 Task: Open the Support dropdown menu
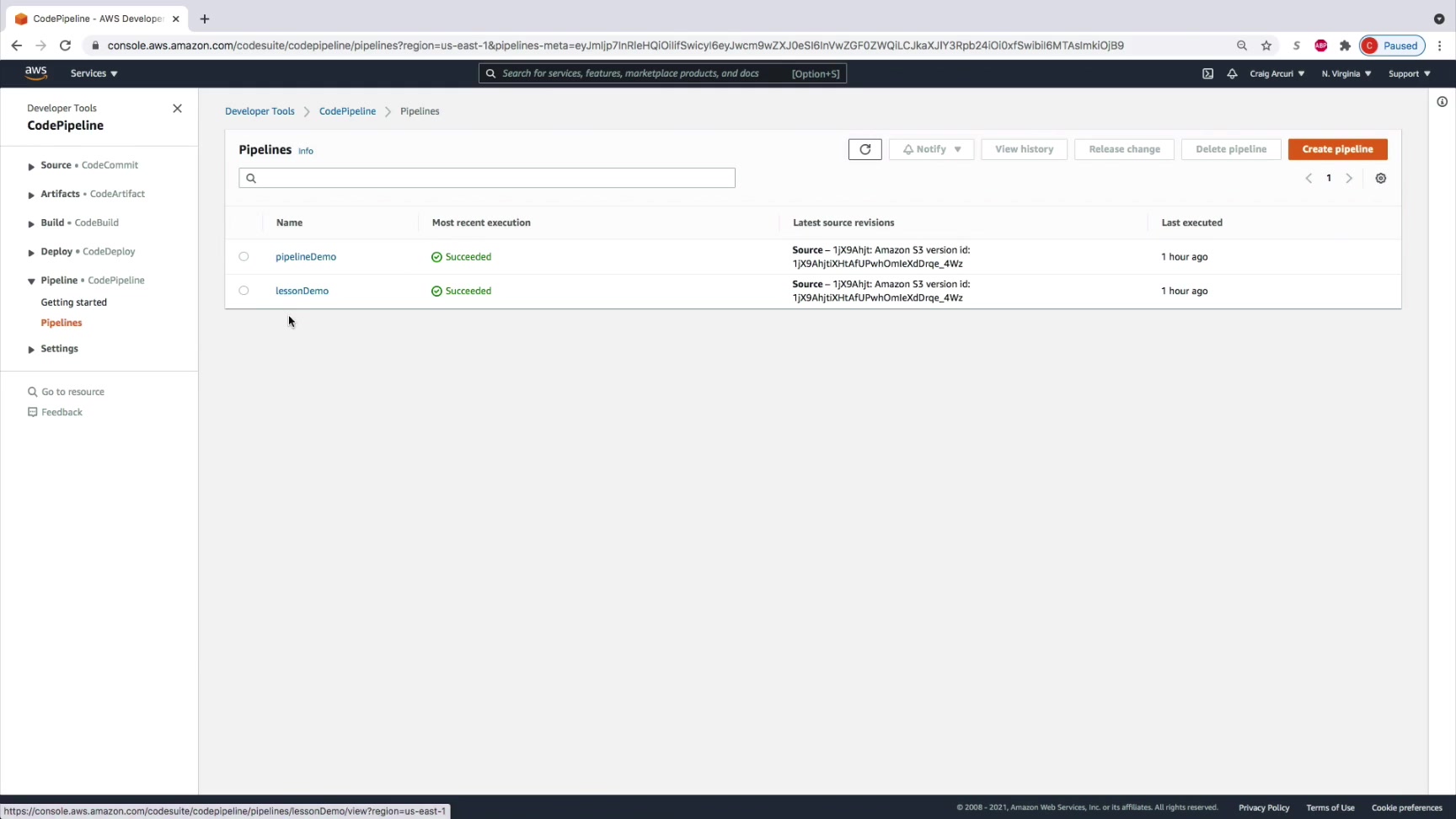pyautogui.click(x=1410, y=73)
